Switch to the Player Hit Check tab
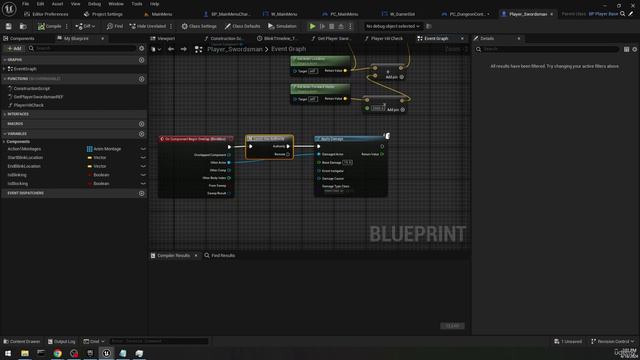Image resolution: width=640 pixels, height=360 pixels. pos(383,38)
